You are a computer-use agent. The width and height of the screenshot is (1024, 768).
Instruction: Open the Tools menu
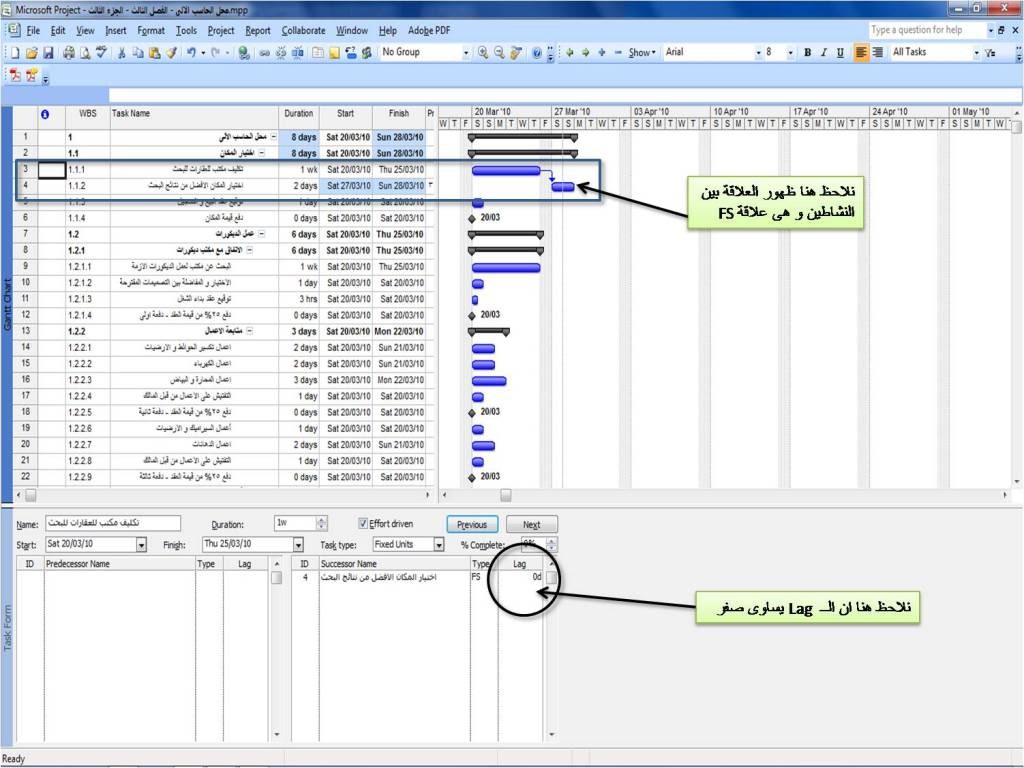pyautogui.click(x=186, y=31)
